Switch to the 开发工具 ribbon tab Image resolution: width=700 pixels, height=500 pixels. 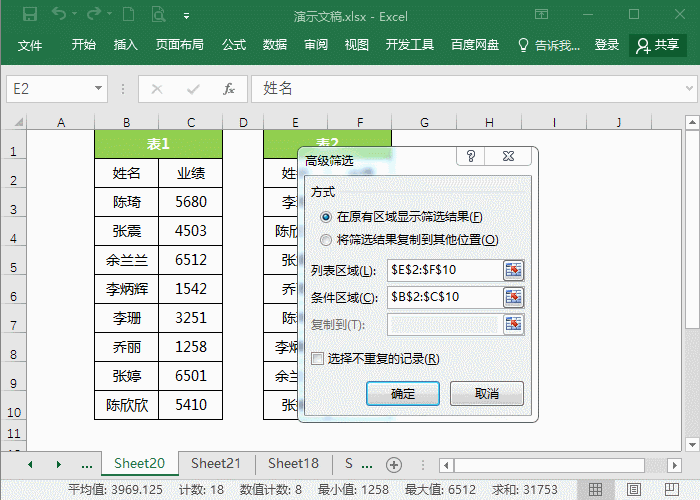click(x=409, y=45)
